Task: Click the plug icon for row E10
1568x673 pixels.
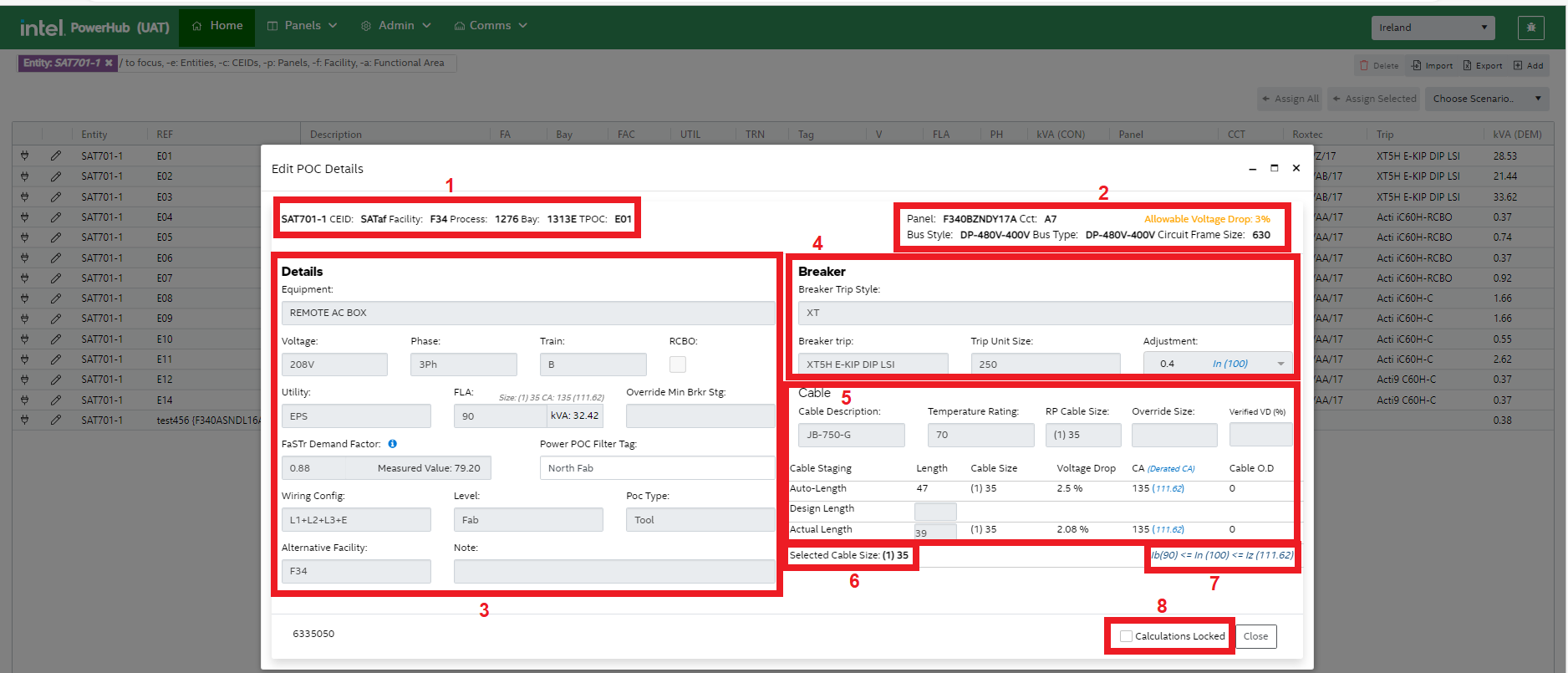Action: tap(25, 339)
